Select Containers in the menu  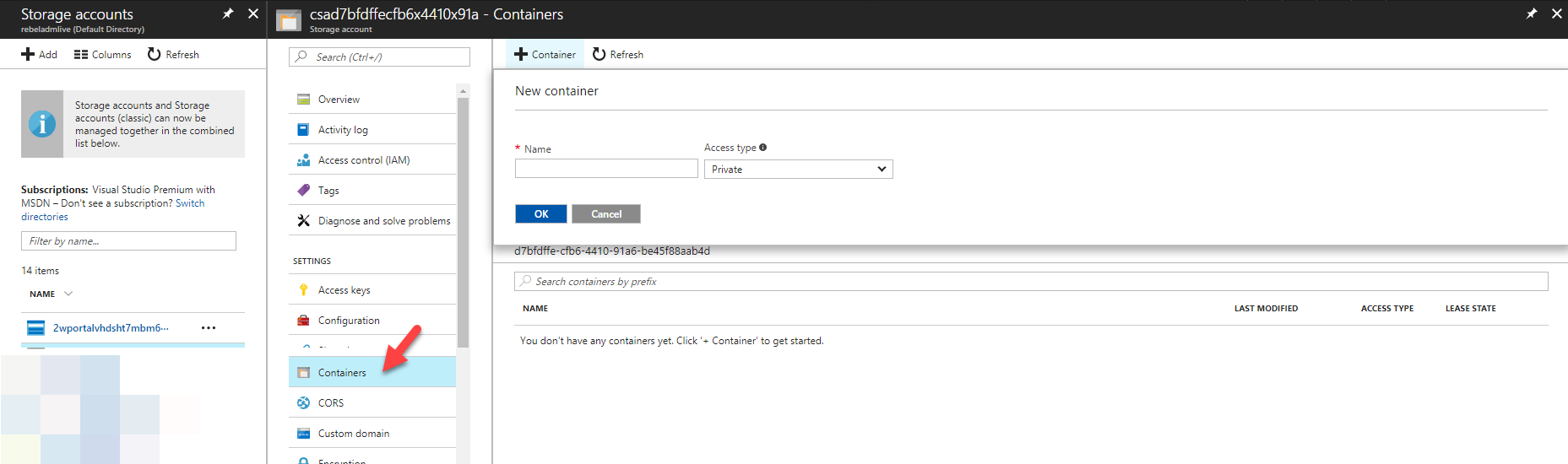tap(372, 373)
